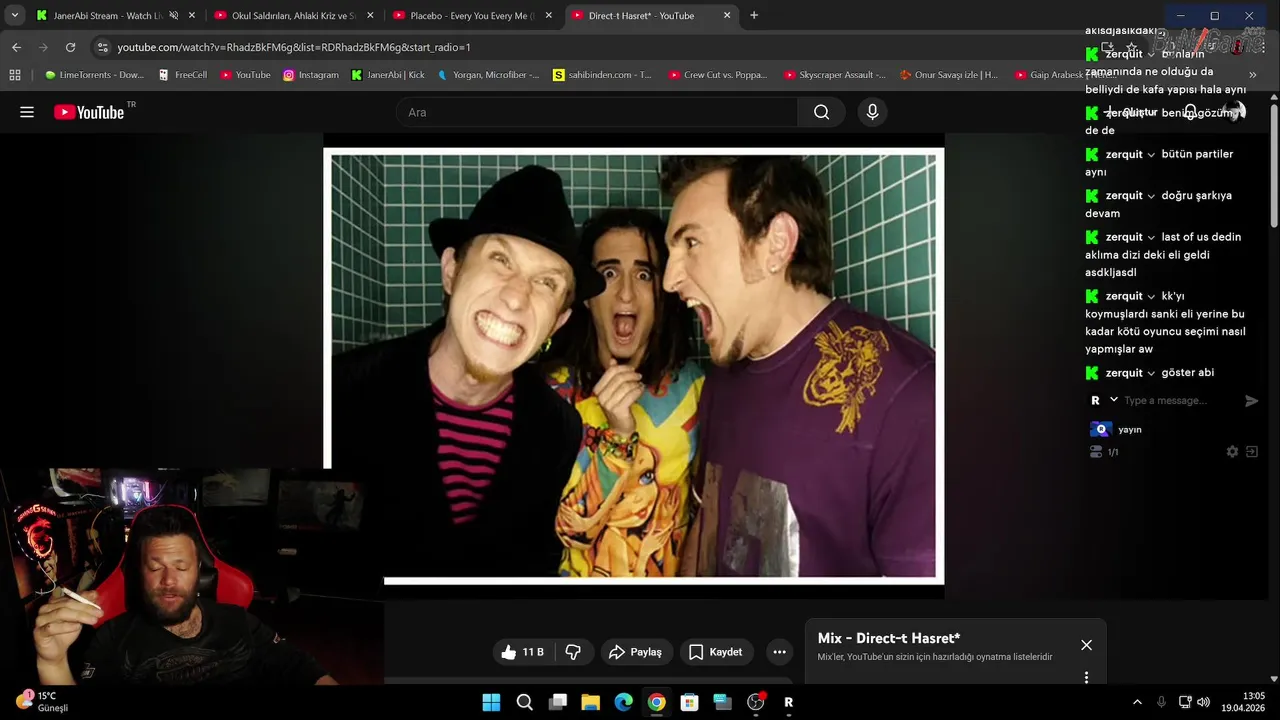This screenshot has width=1280, height=720.
Task: Save the video with Kaydet
Action: [x=715, y=652]
